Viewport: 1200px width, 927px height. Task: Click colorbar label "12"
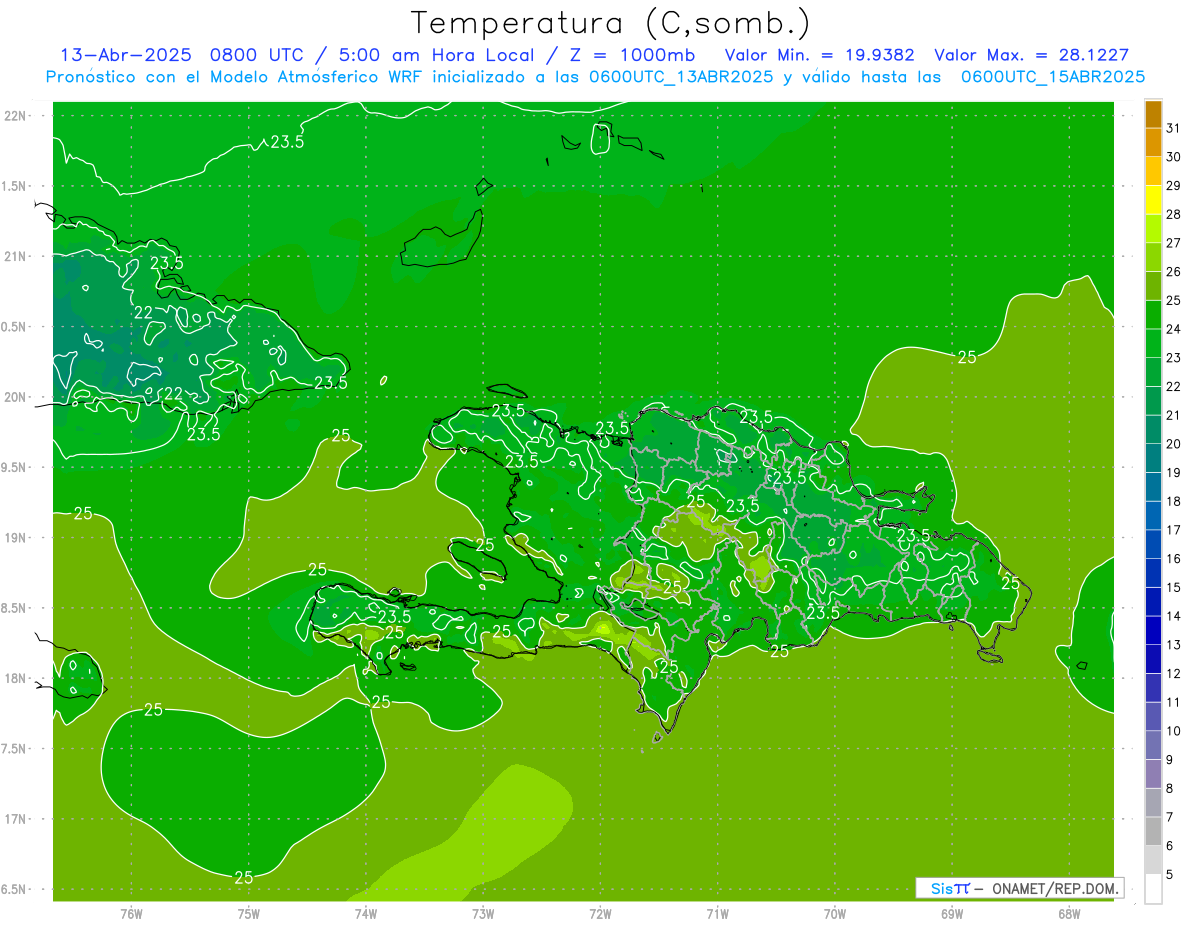pyautogui.click(x=1174, y=673)
